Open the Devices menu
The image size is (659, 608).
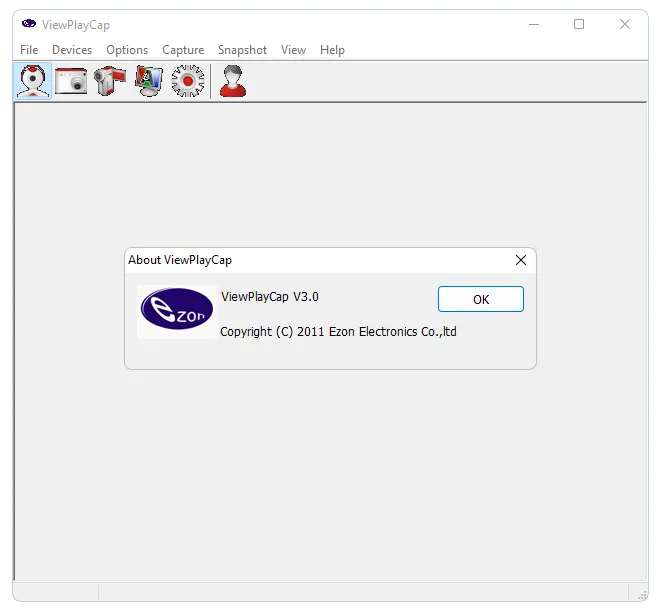(x=72, y=50)
